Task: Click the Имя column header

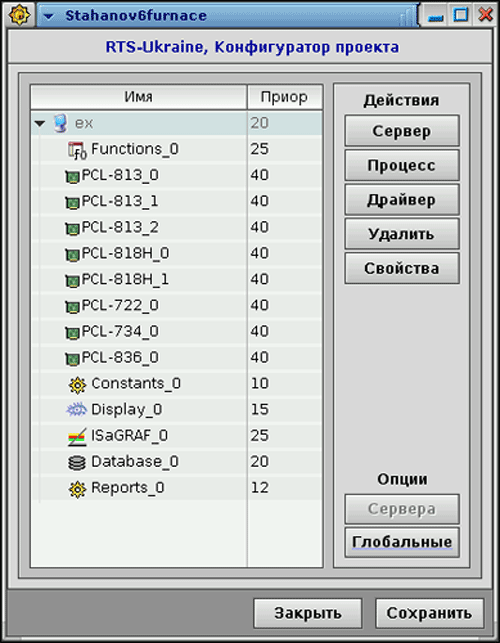Action: (x=139, y=97)
